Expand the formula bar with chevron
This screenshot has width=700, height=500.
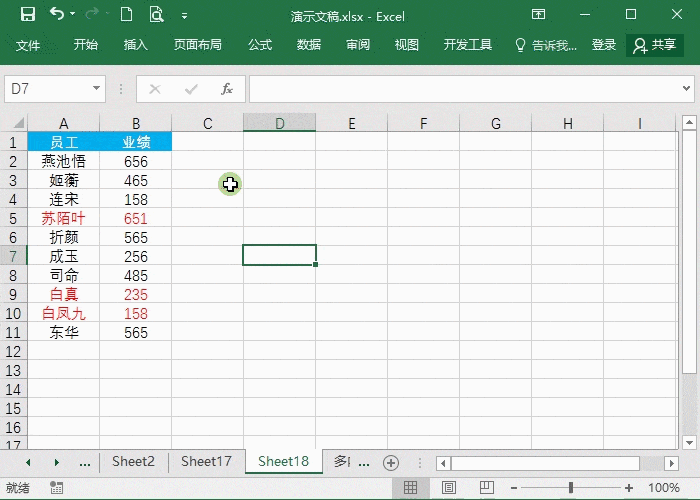point(687,88)
